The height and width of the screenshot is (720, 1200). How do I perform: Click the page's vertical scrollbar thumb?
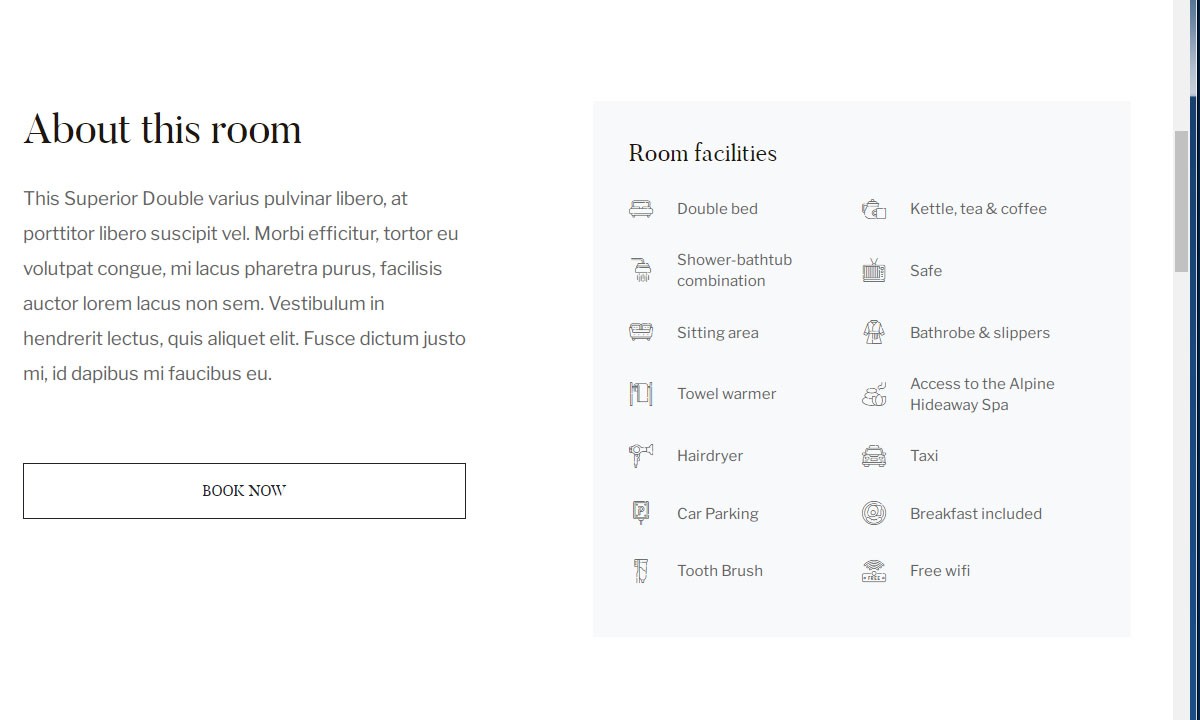click(x=1181, y=200)
